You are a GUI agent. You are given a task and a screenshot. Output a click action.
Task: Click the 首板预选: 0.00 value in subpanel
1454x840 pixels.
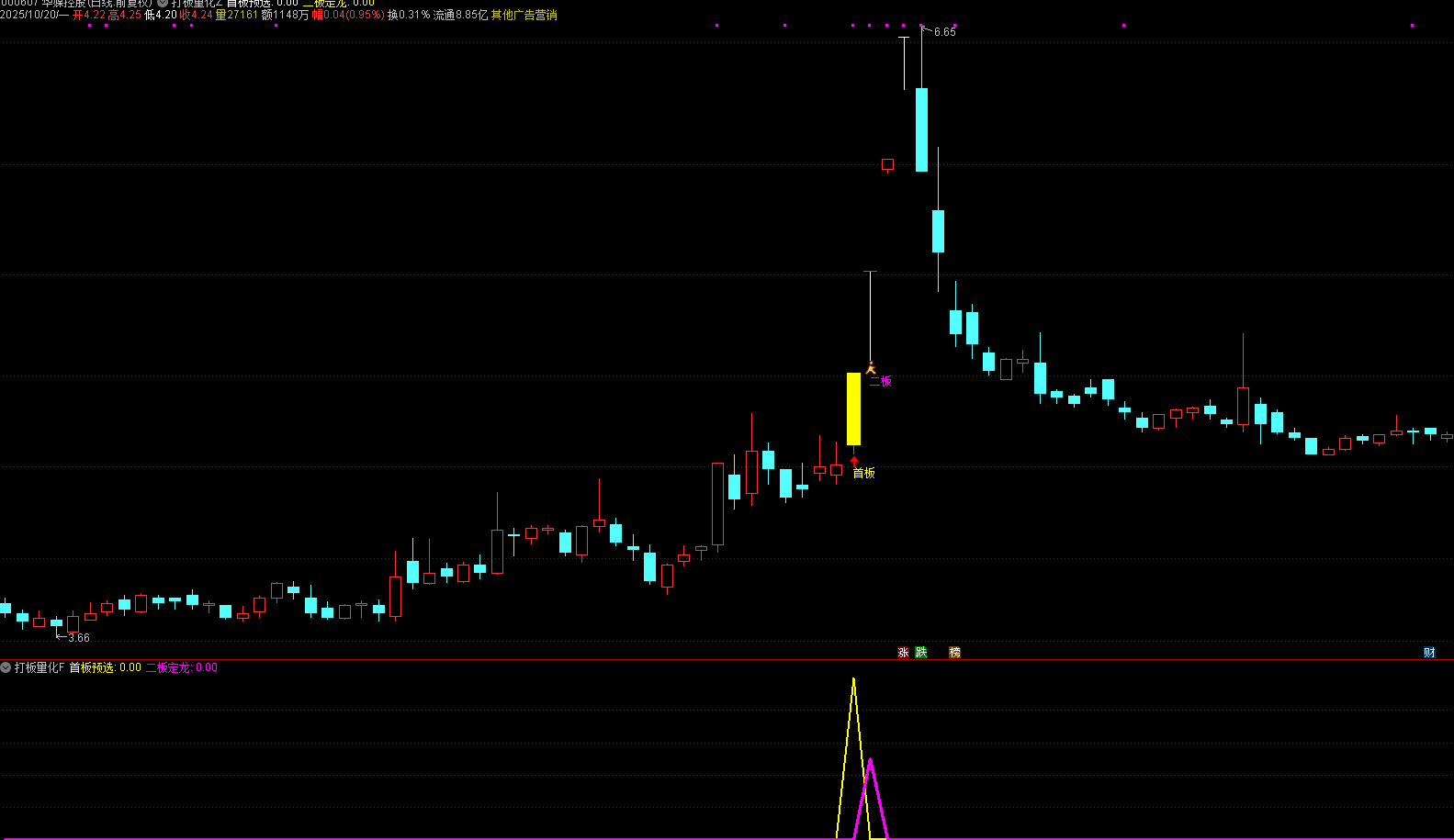click(x=106, y=667)
